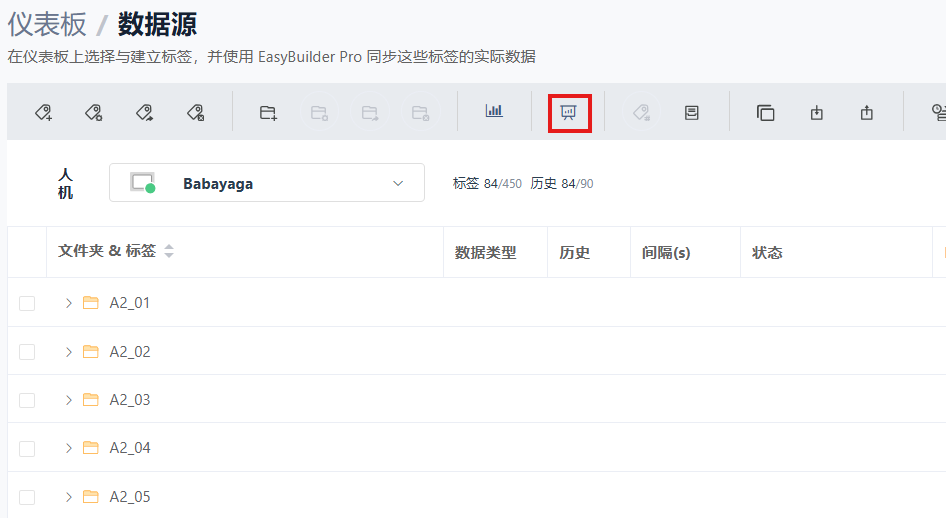Click the export (upload arrow) icon
Viewport: 946px width, 518px height.
tap(867, 112)
